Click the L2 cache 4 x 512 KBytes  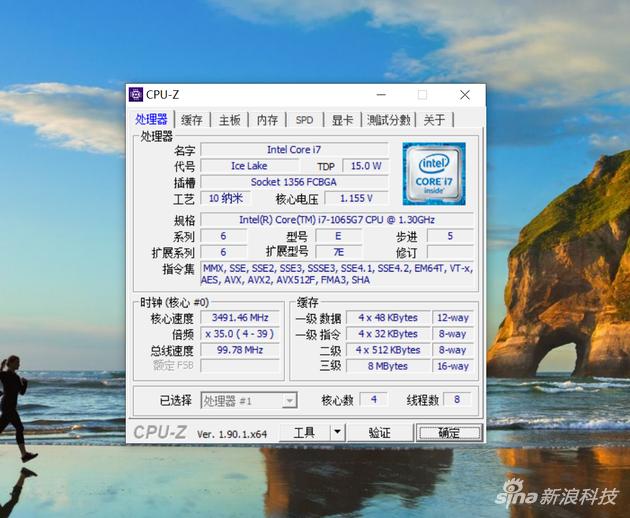coord(388,350)
